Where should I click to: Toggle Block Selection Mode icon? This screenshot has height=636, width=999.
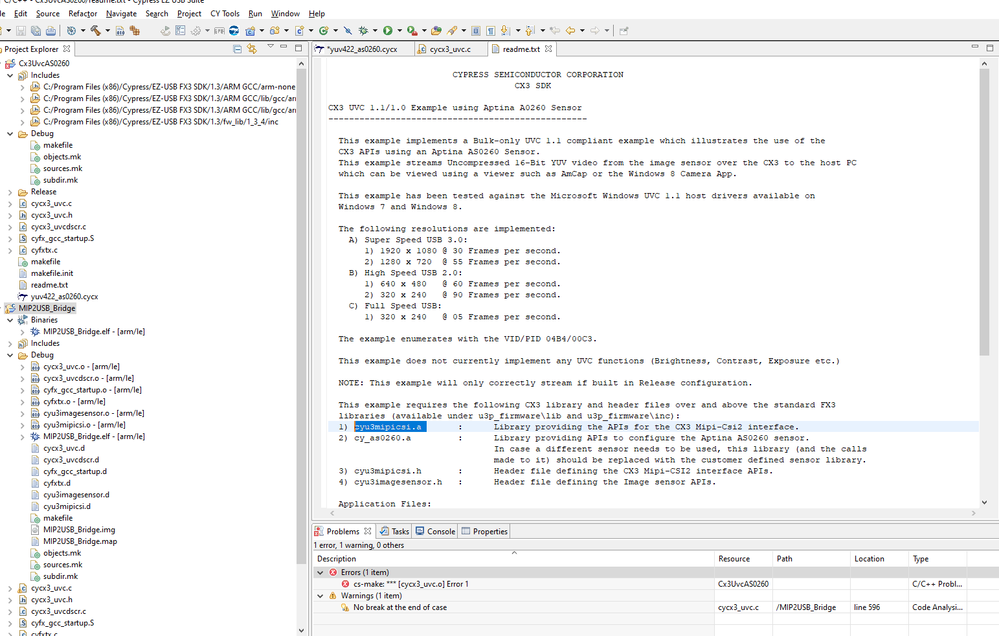[x=476, y=31]
